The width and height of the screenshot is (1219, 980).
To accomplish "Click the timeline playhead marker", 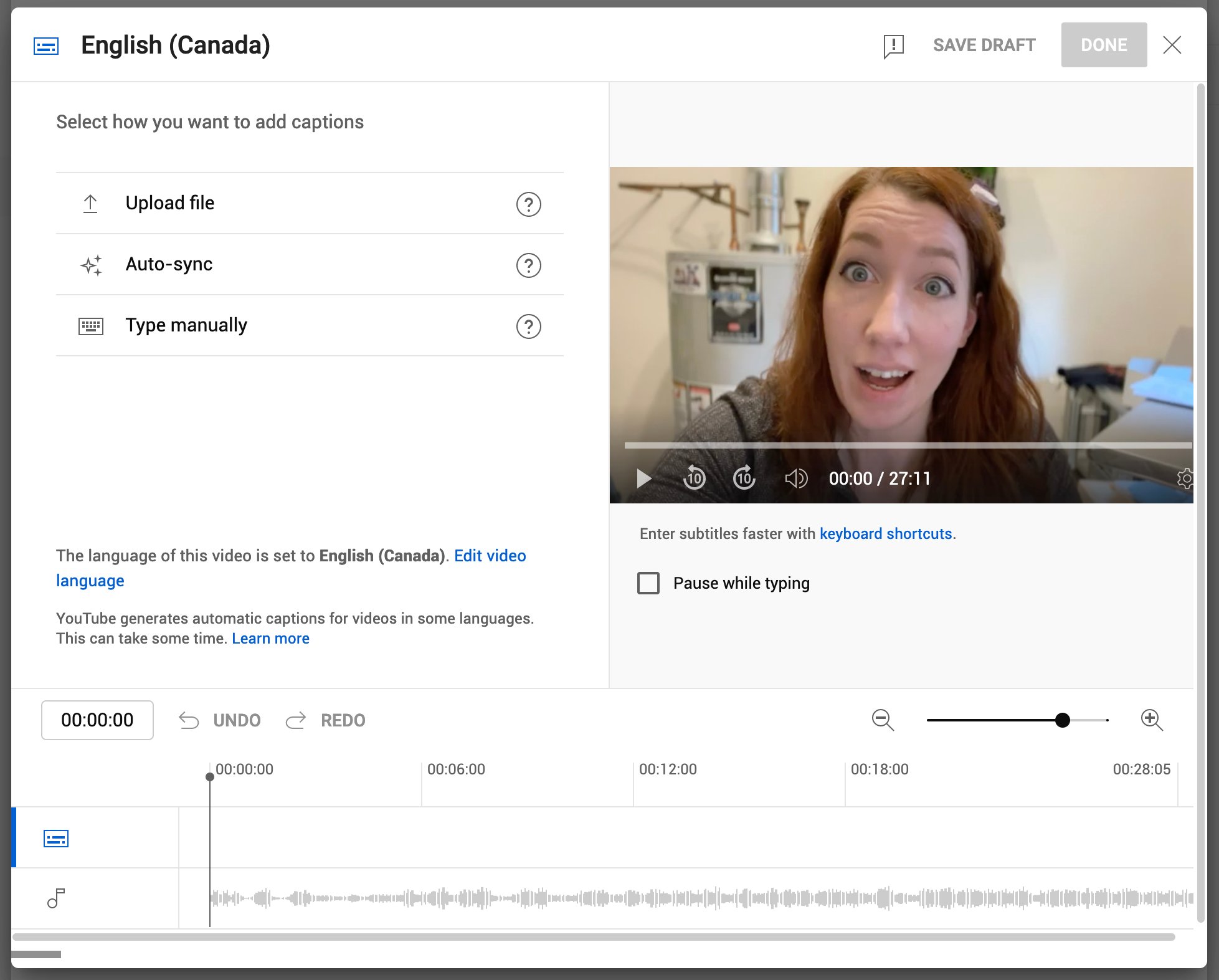I will [210, 777].
